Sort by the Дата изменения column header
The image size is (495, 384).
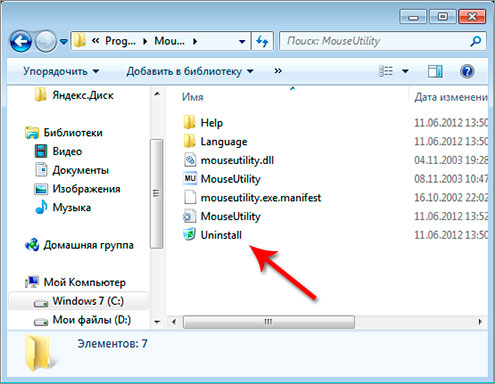[x=451, y=97]
